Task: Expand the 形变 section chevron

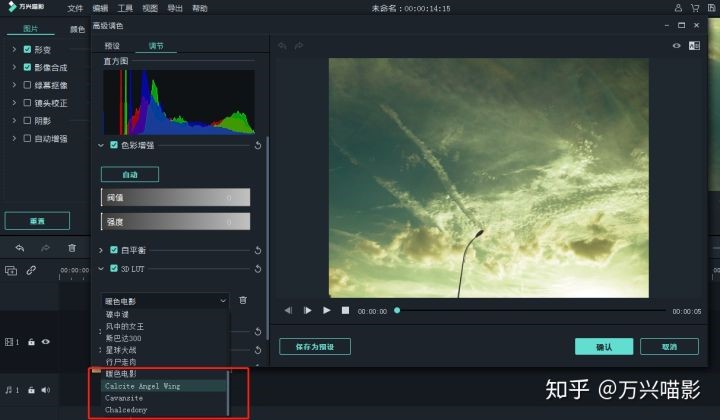Action: pyautogui.click(x=14, y=49)
